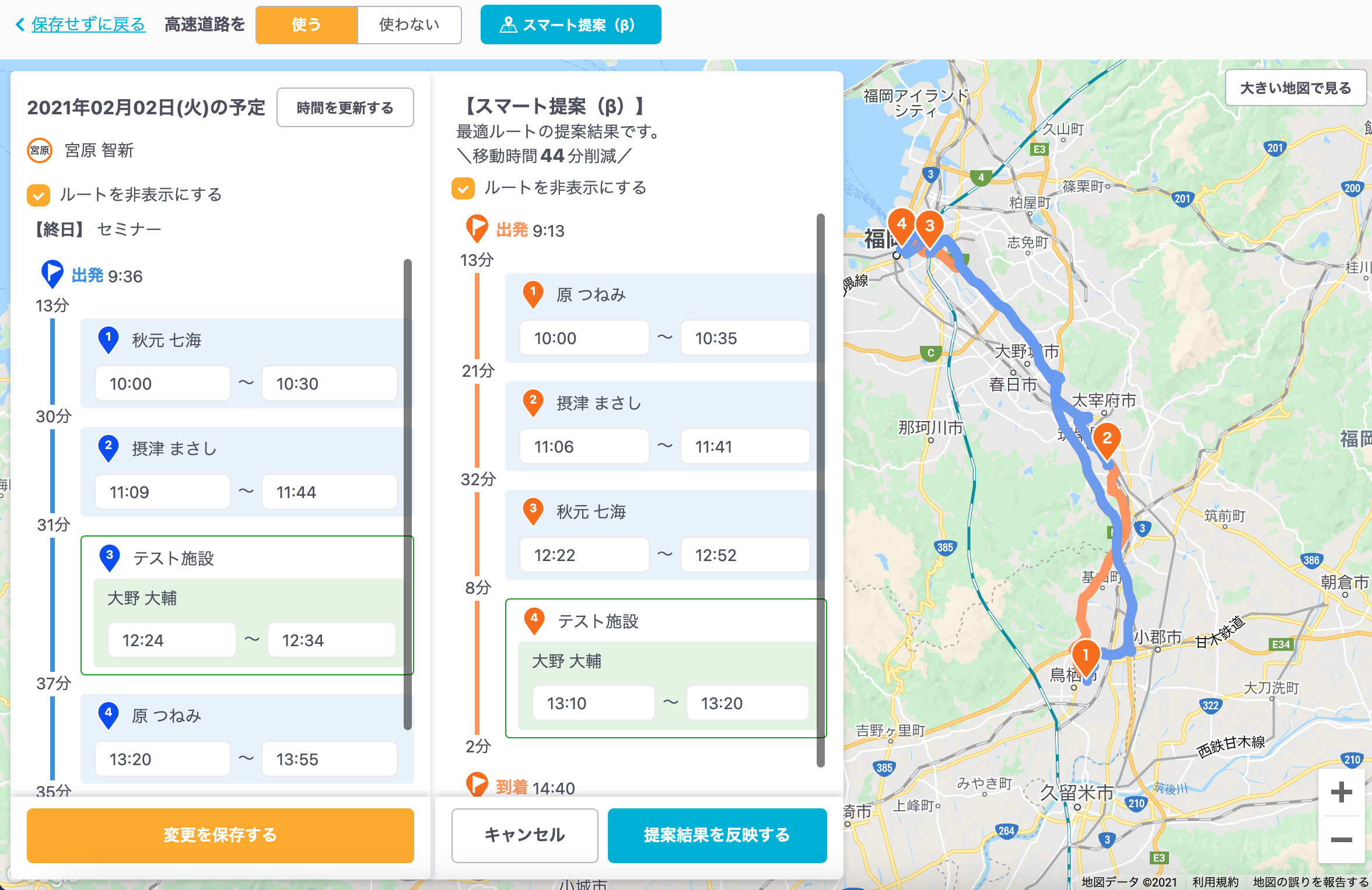Click orange pin 4 for テスト施設
The height and width of the screenshot is (890, 1372).
click(534, 621)
